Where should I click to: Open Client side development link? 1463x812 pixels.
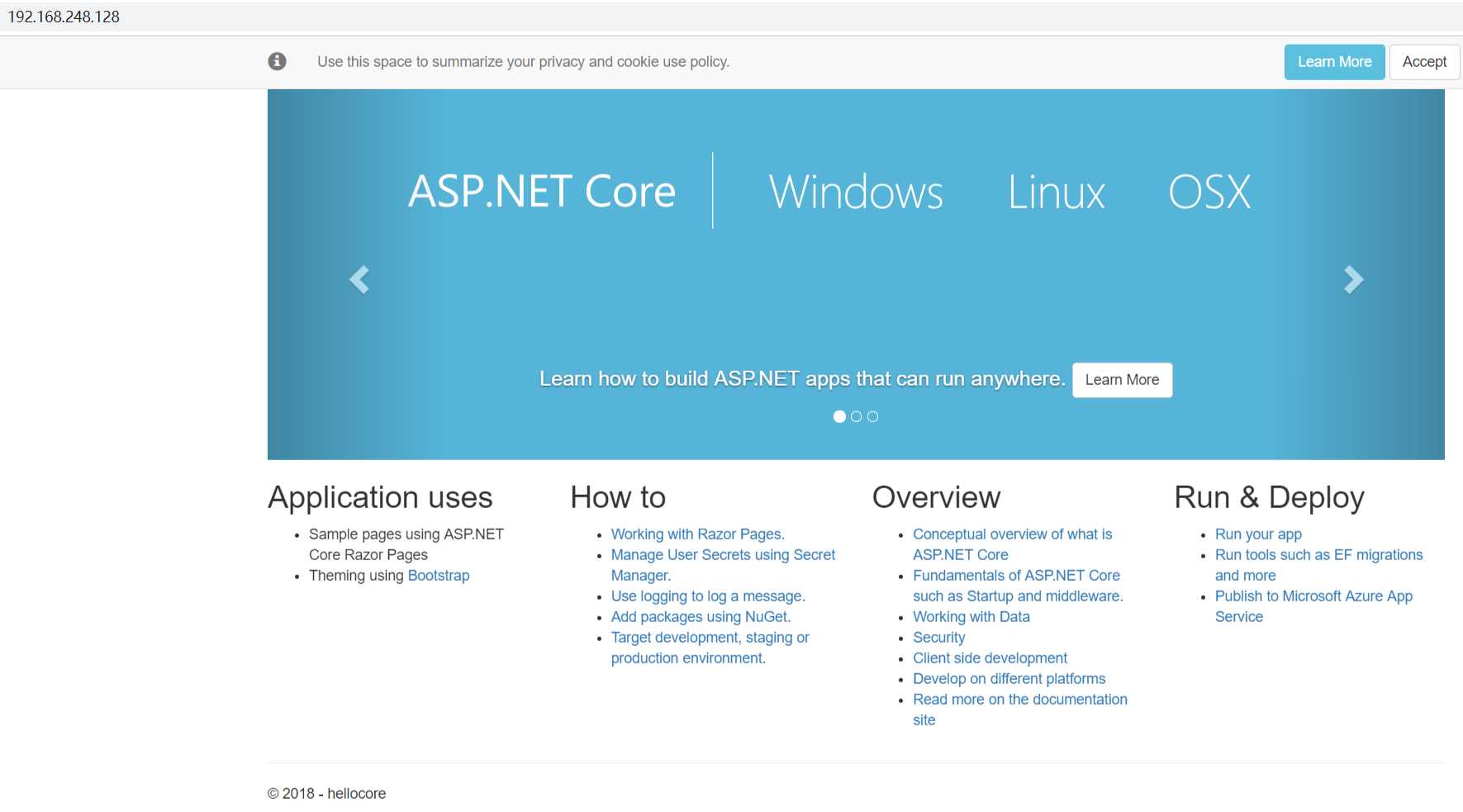tap(990, 658)
